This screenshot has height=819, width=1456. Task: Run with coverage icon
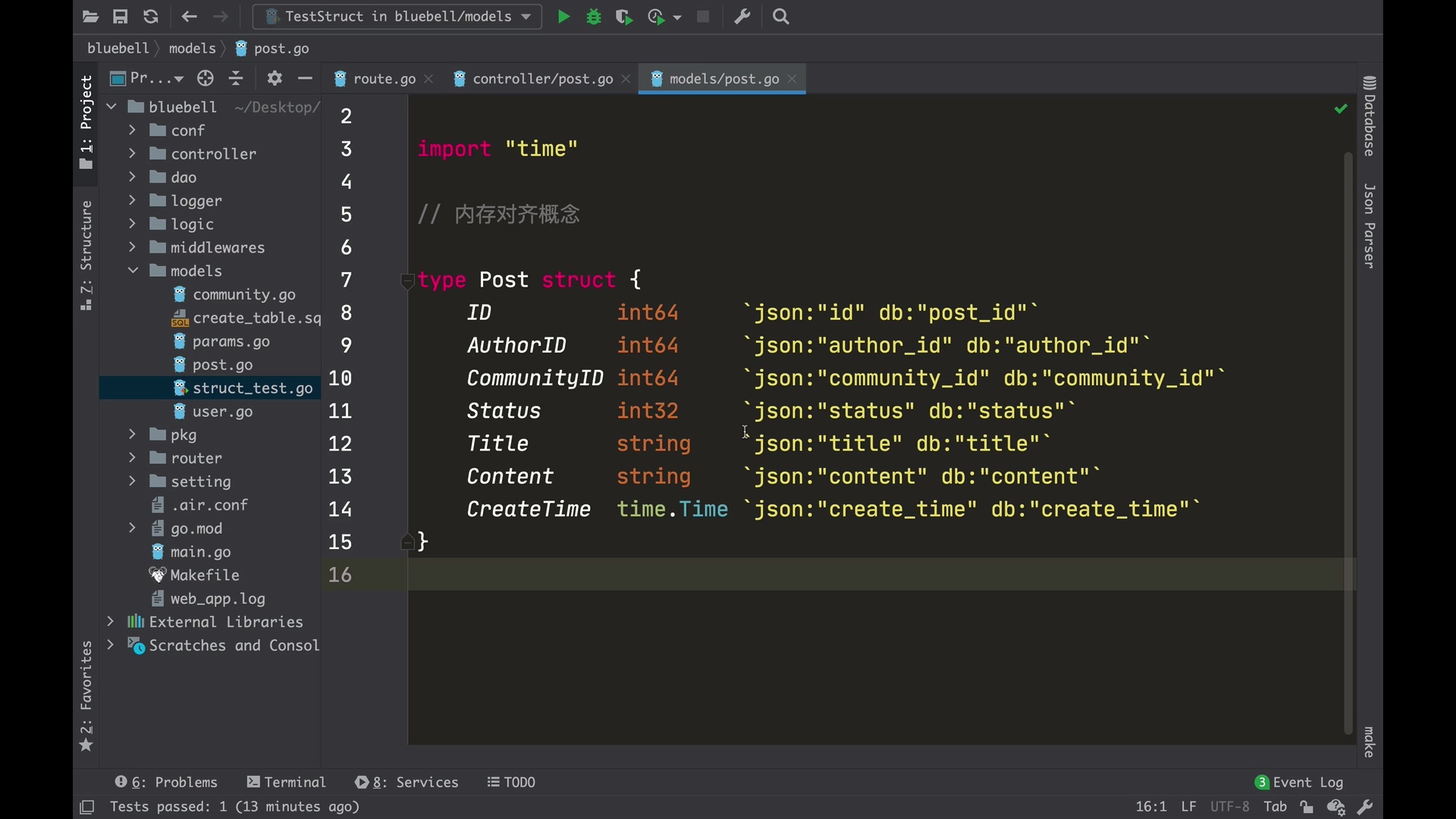(x=624, y=17)
